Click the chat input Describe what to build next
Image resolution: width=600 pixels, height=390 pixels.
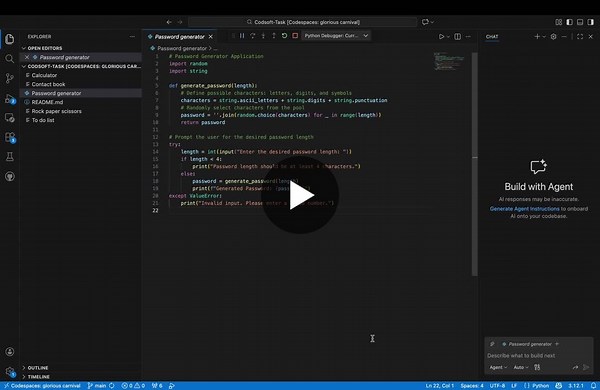538,355
